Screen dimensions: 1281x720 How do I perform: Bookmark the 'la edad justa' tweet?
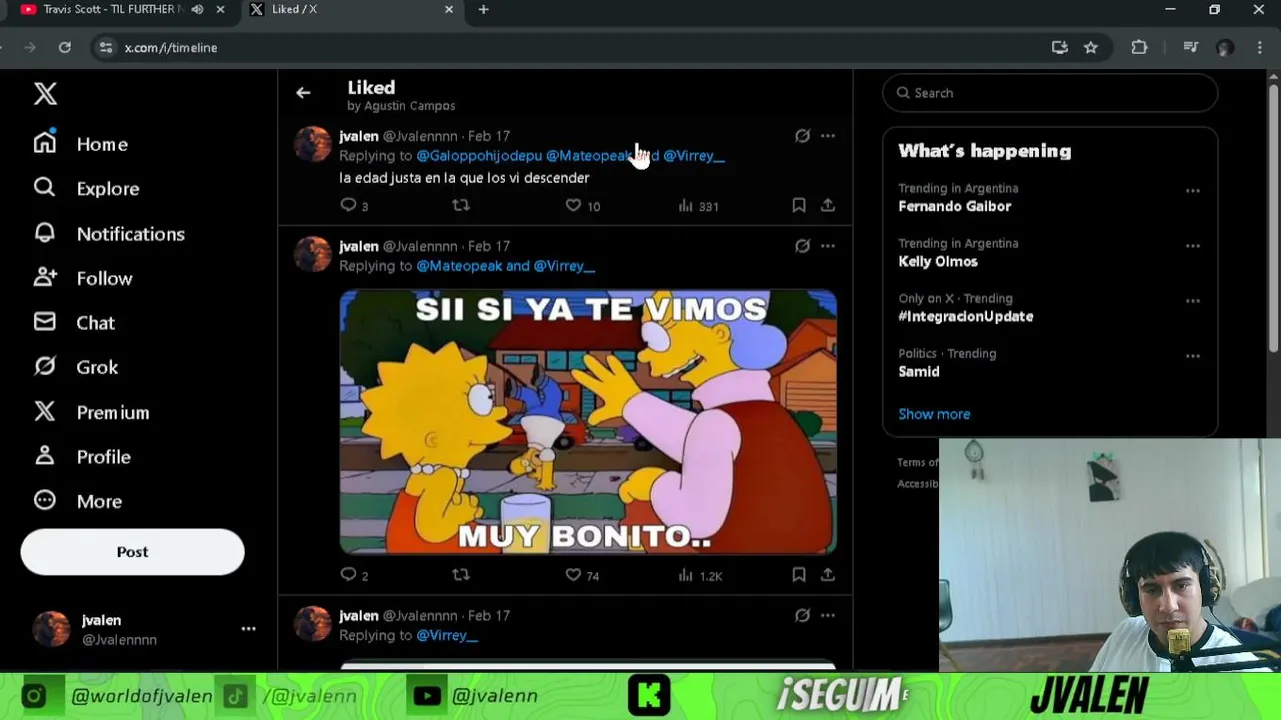[x=799, y=205]
